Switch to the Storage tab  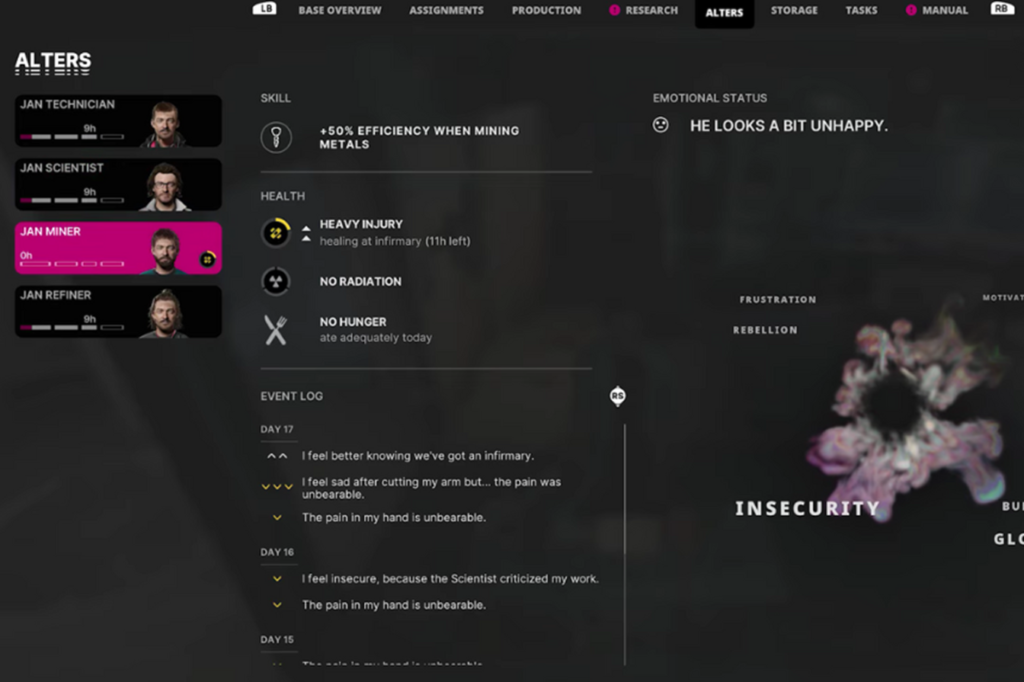point(794,10)
